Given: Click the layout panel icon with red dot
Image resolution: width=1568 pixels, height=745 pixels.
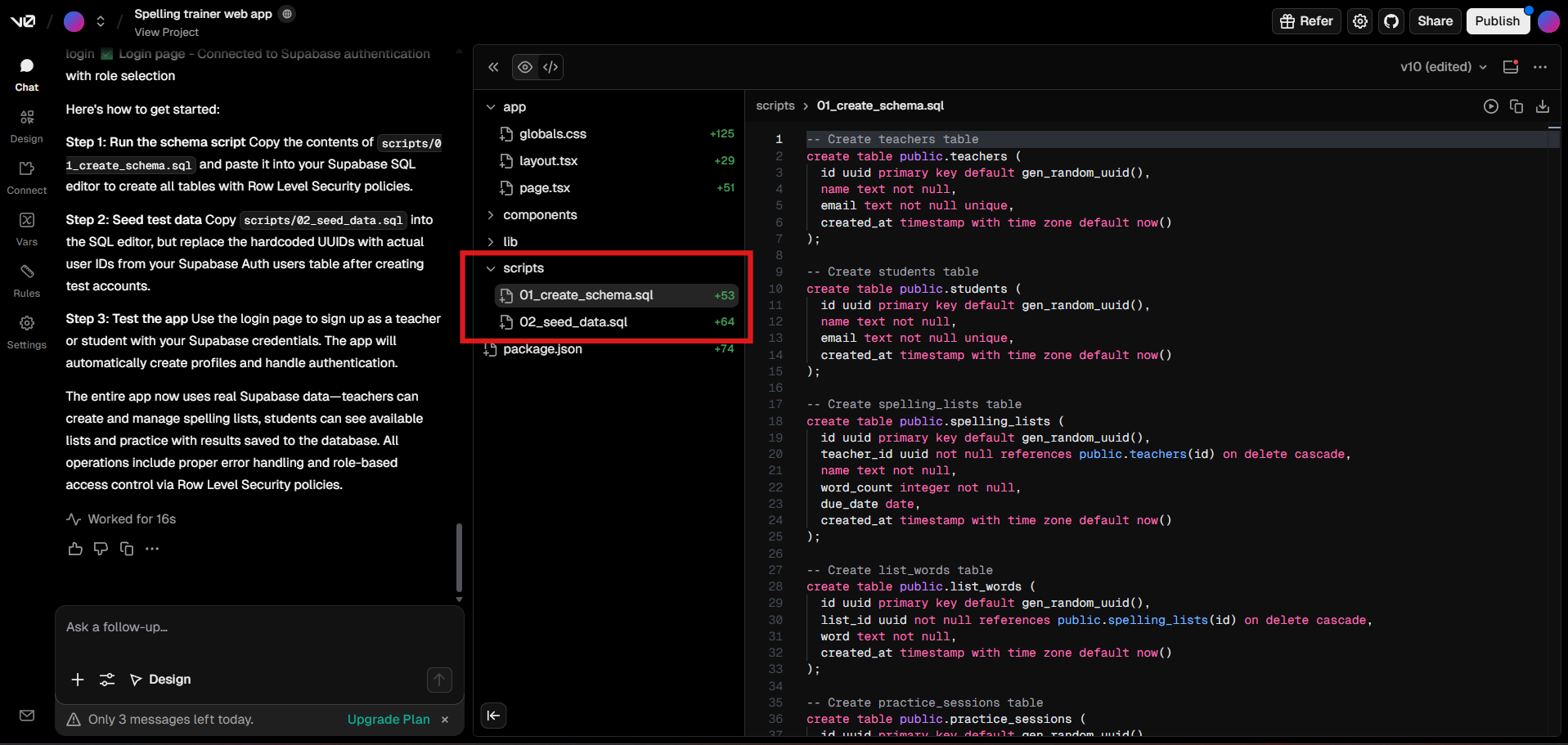Looking at the screenshot, I should [x=1511, y=67].
